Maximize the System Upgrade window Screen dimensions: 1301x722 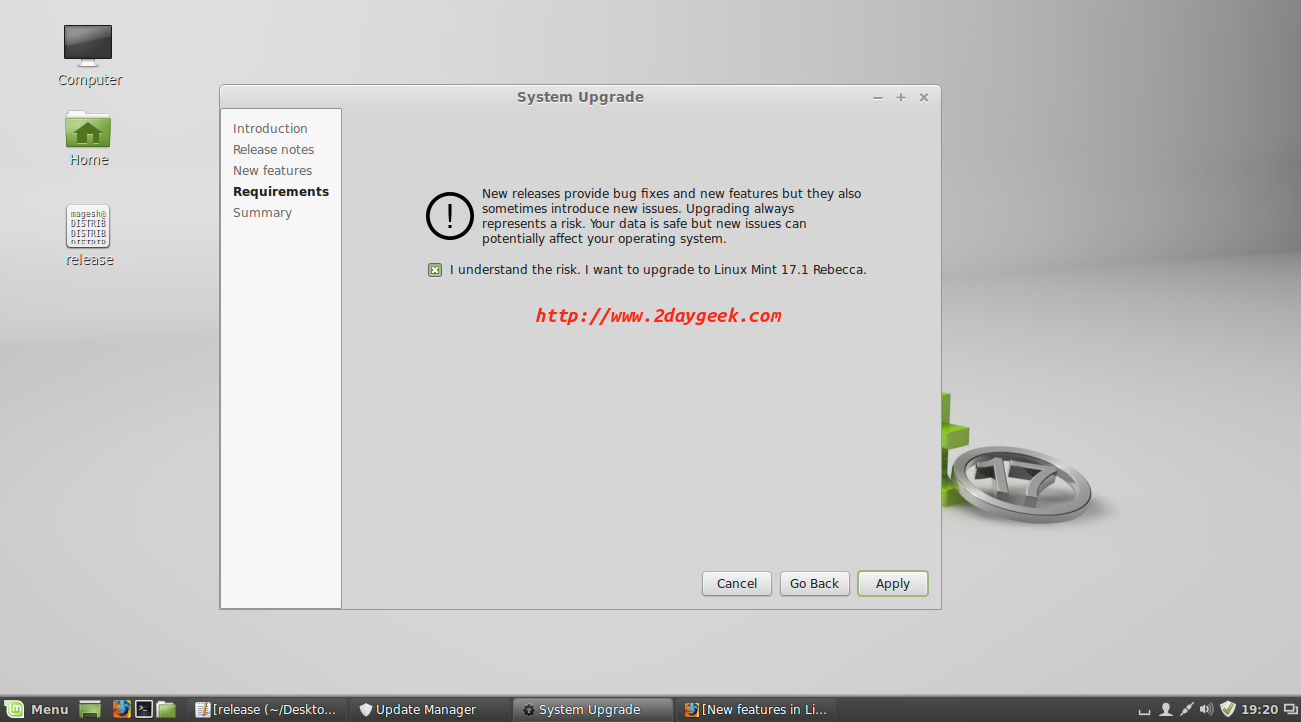[901, 97]
